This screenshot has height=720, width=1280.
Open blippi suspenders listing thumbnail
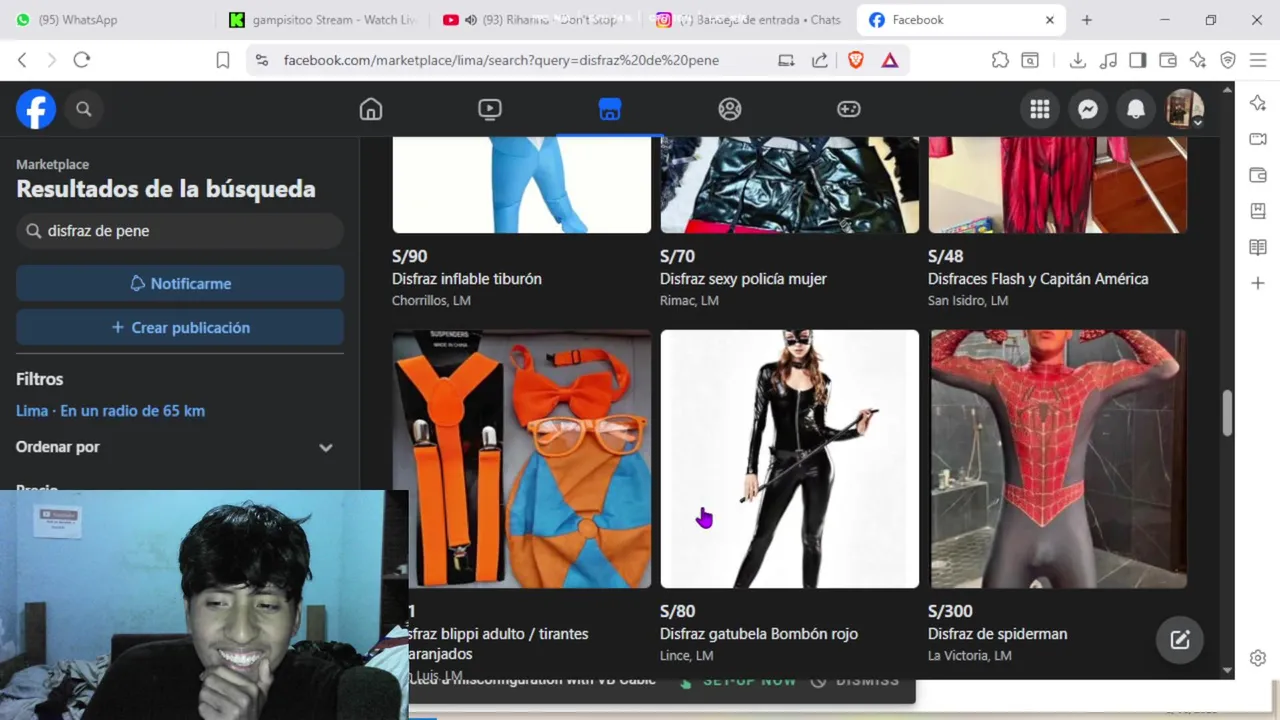click(522, 459)
